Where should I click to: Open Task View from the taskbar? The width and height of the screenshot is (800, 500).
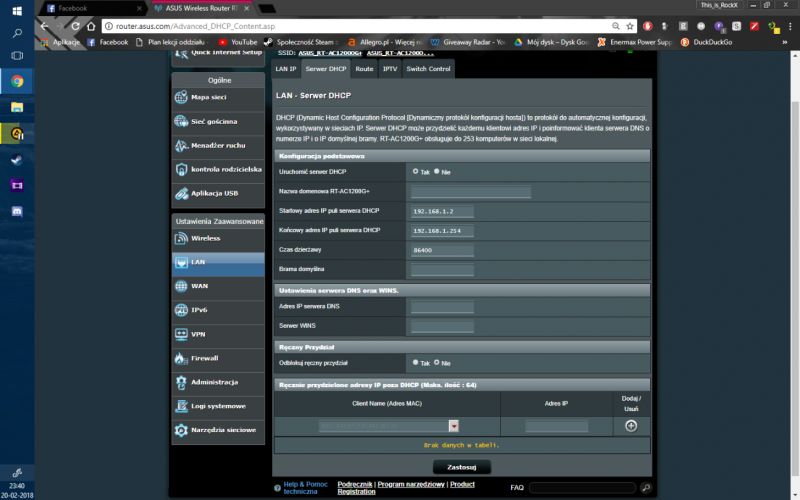17,55
